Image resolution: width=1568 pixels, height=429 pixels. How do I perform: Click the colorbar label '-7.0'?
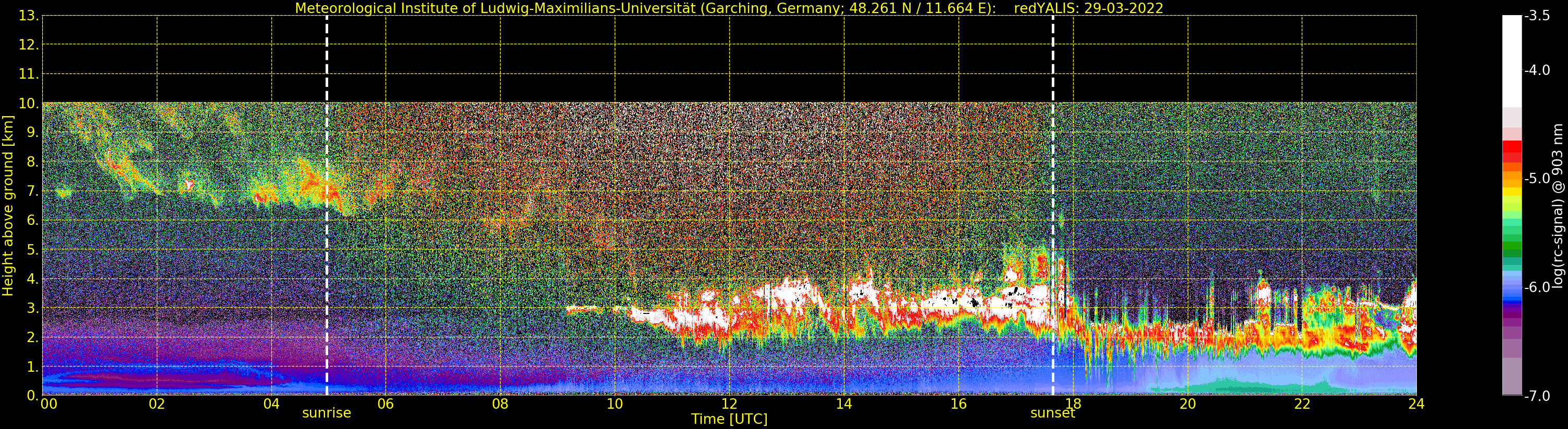pyautogui.click(x=1537, y=396)
